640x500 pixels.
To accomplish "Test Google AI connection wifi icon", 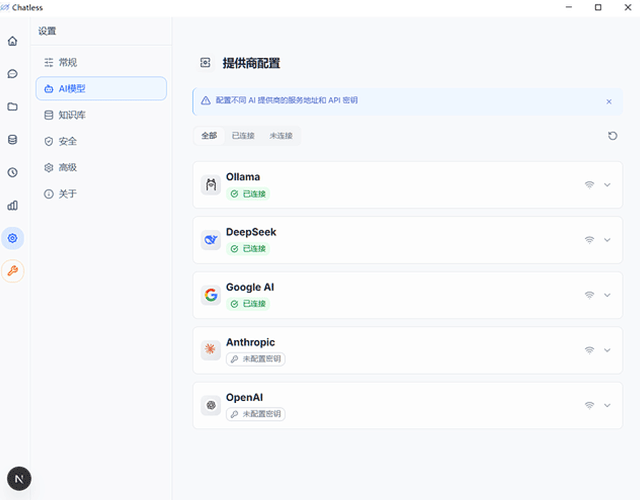I will tap(589, 295).
